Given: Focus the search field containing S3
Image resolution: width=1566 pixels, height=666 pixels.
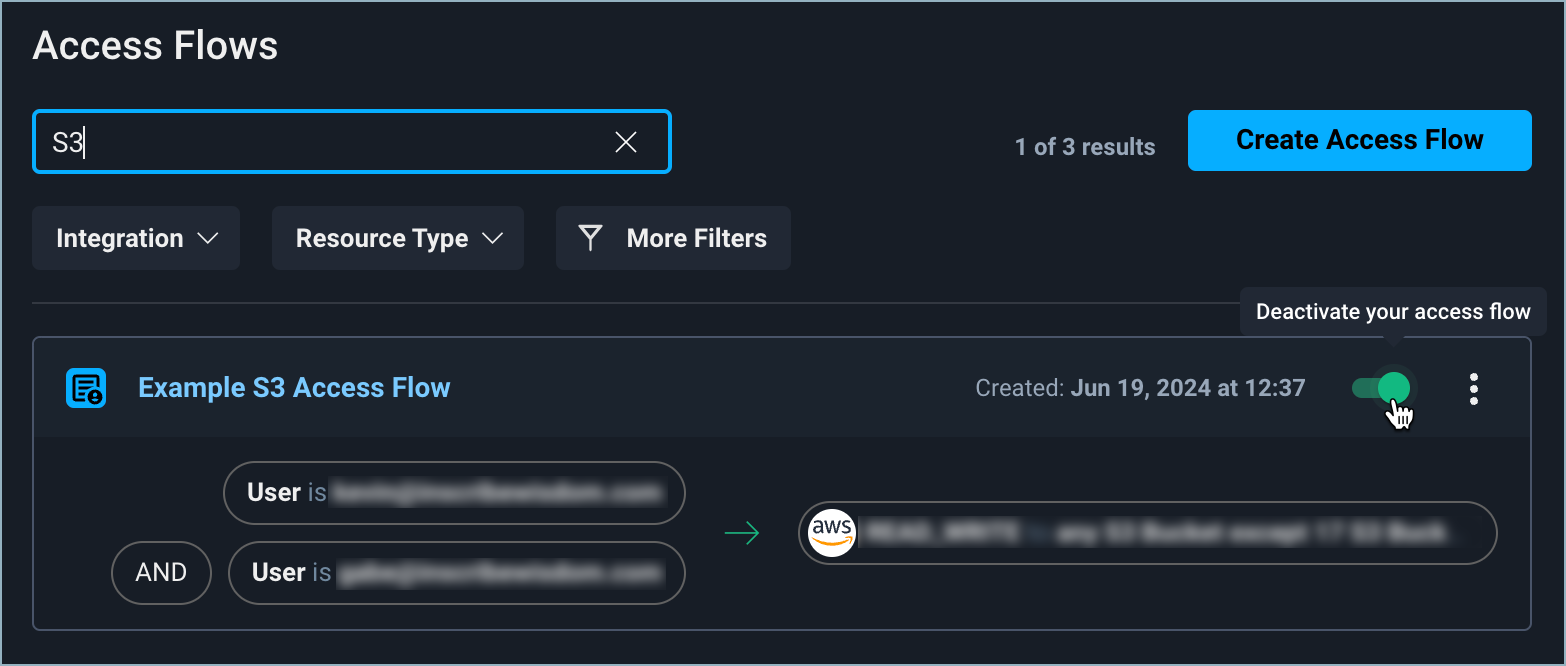Looking at the screenshot, I should coord(330,142).
